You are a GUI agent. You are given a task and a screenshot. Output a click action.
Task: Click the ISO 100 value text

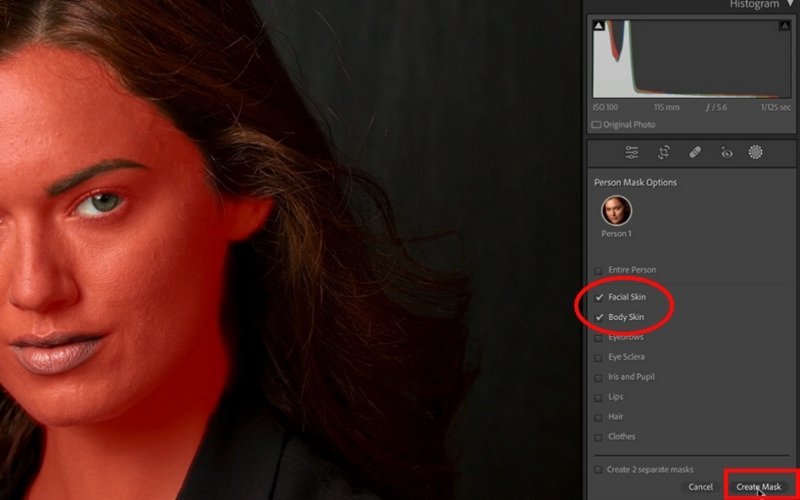pyautogui.click(x=605, y=108)
